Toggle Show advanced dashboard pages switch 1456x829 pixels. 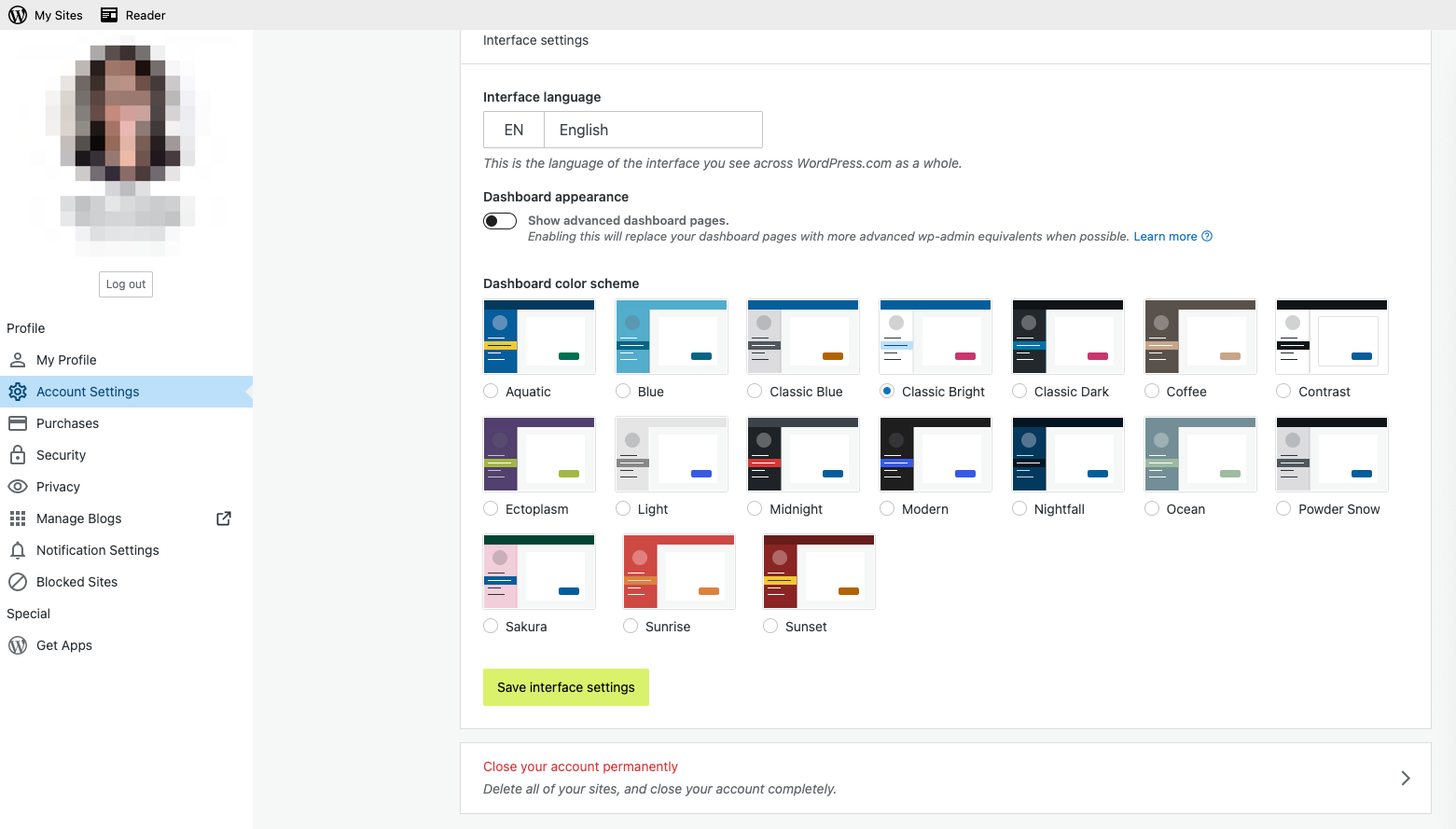500,221
